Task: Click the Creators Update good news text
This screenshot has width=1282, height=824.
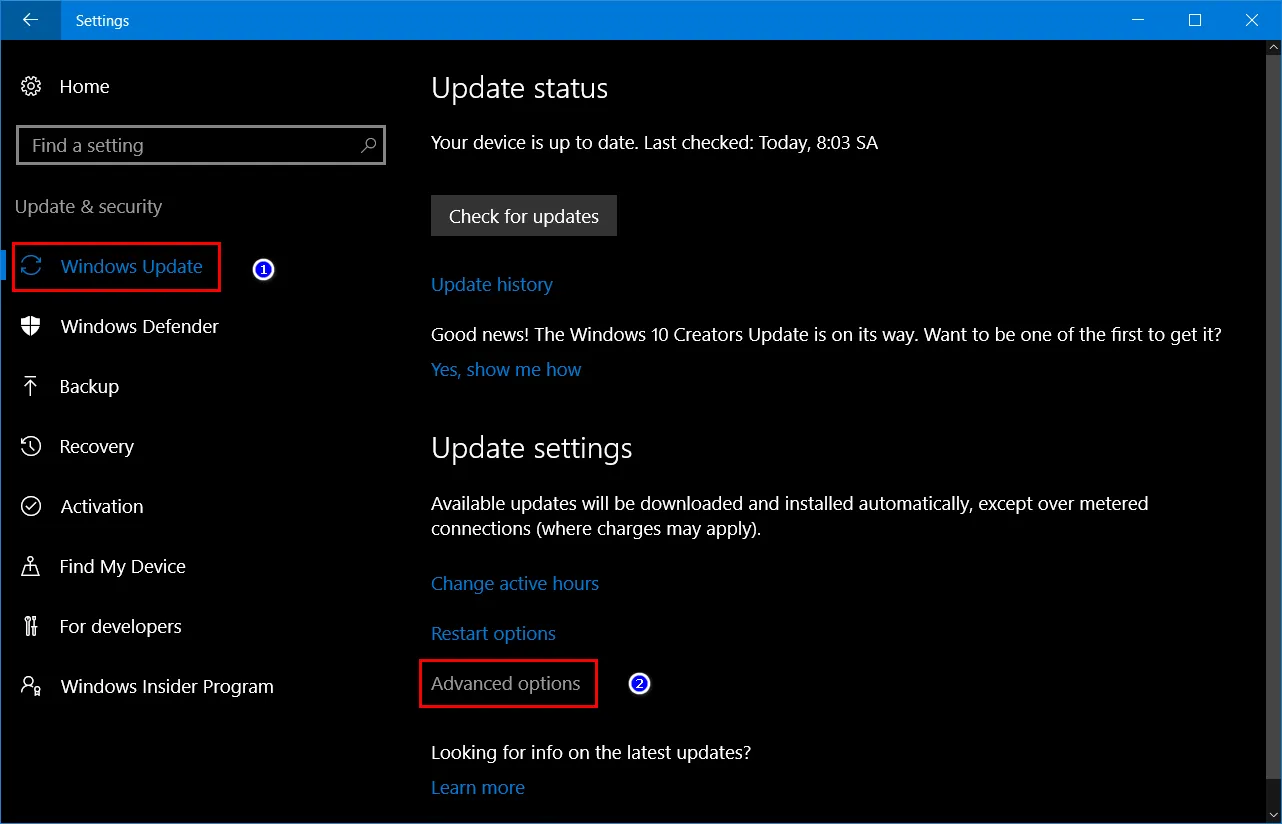Action: (x=826, y=334)
